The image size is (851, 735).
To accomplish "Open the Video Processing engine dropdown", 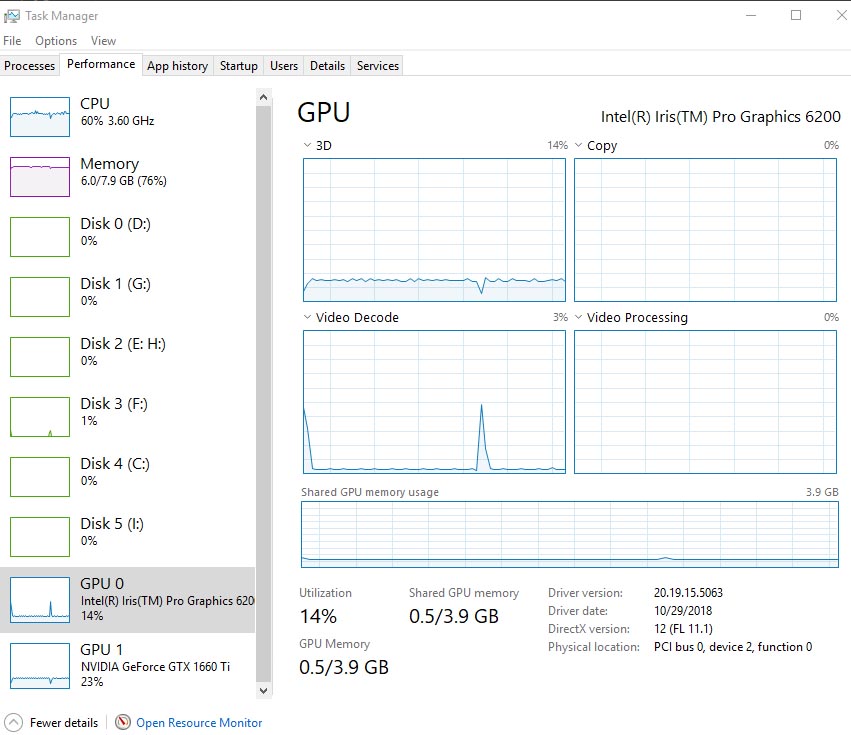I will pyautogui.click(x=579, y=318).
